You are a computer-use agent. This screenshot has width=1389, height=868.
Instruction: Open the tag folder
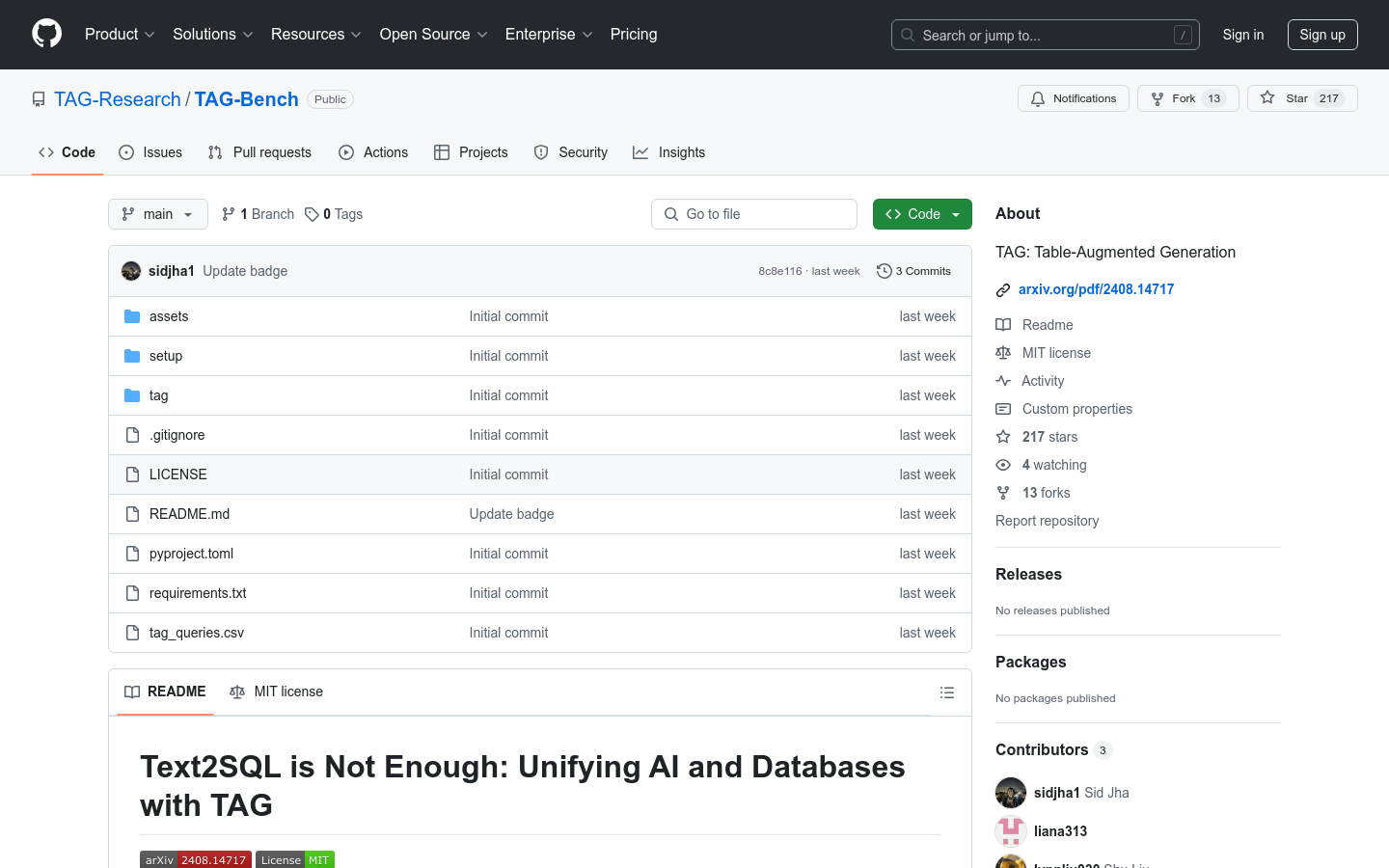click(x=159, y=395)
